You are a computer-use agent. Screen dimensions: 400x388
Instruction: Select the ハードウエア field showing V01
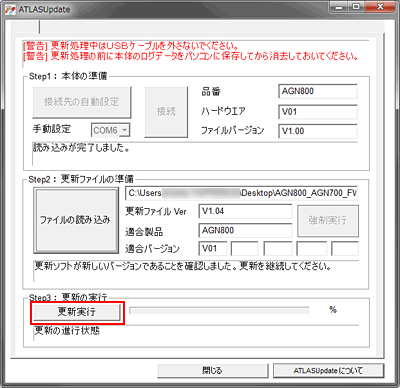tap(318, 112)
